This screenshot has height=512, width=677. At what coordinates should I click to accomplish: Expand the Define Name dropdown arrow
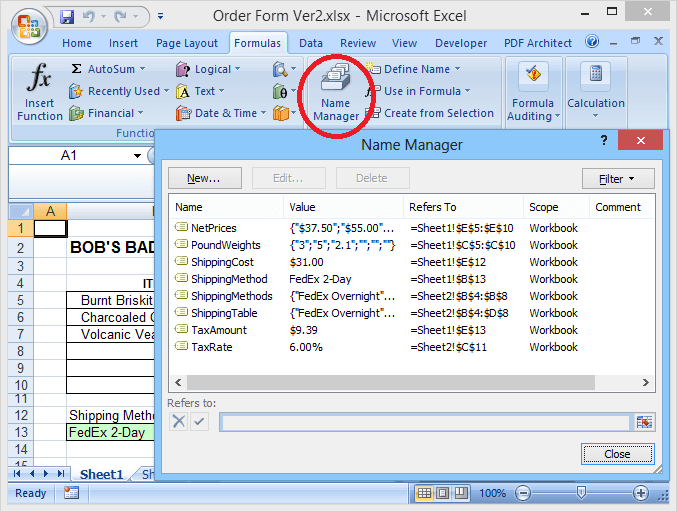coord(457,69)
